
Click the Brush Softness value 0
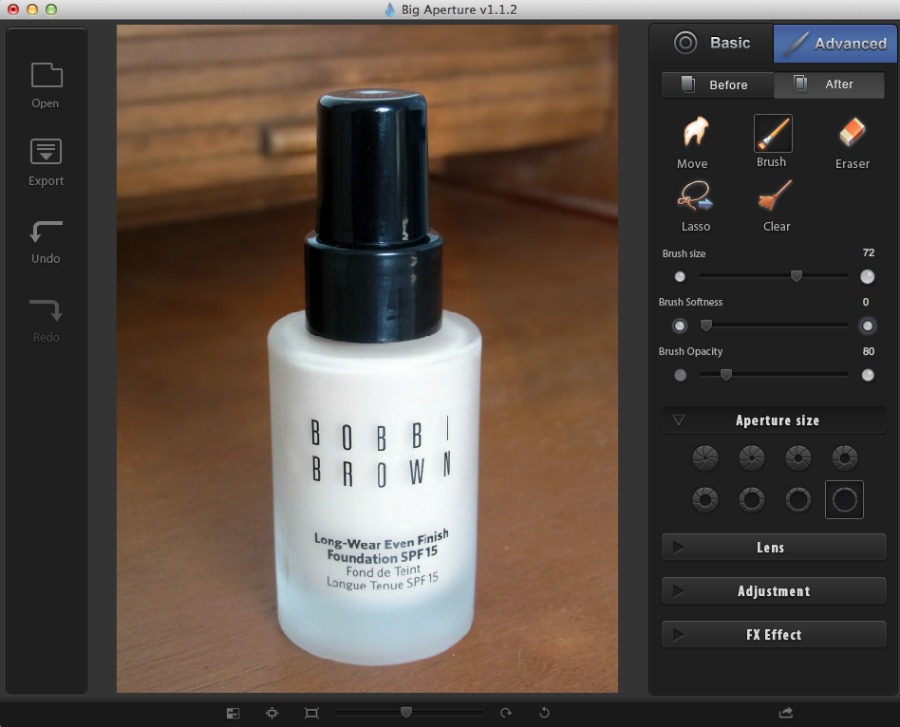(866, 302)
